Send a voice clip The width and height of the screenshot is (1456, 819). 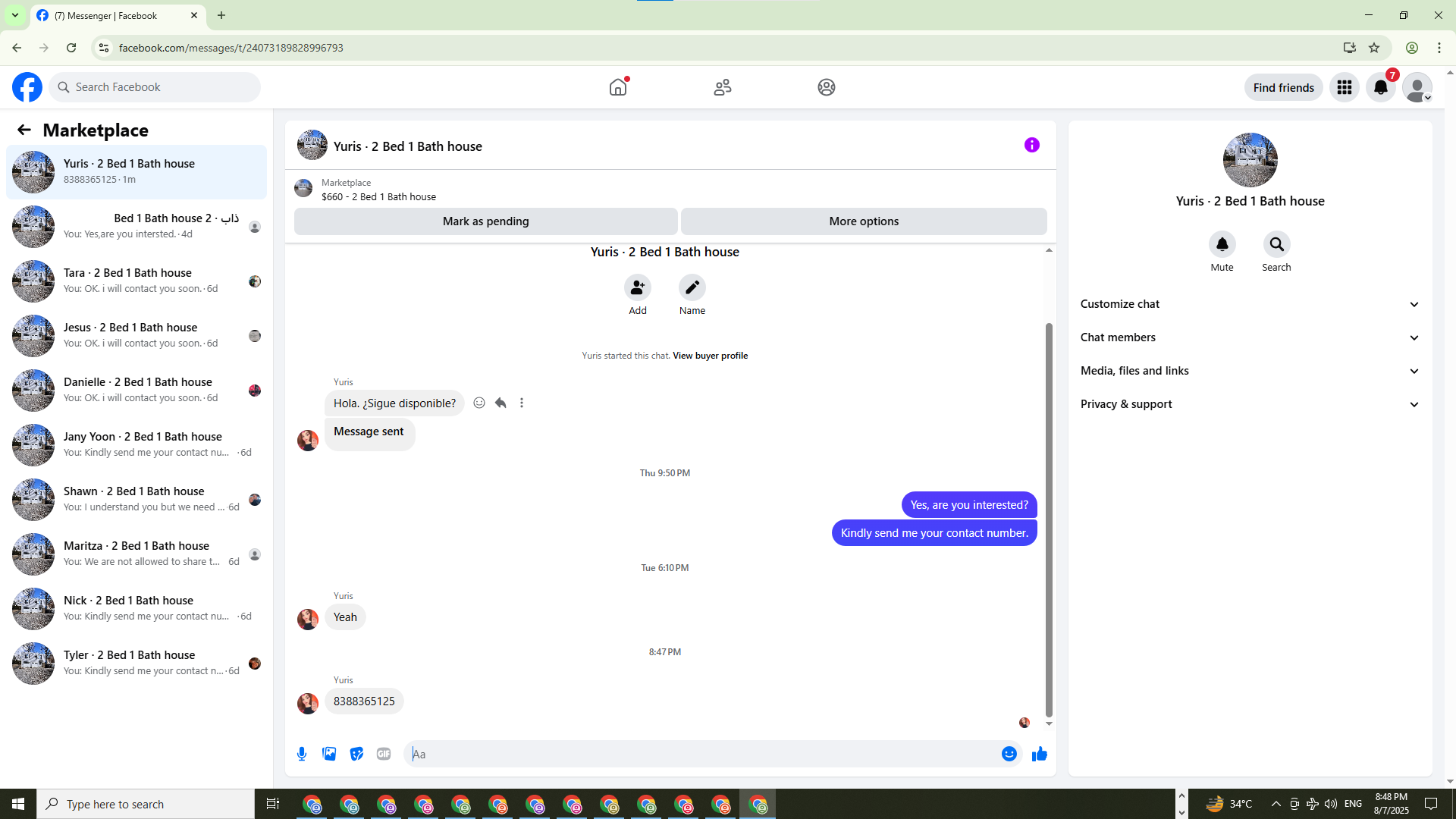[x=302, y=754]
